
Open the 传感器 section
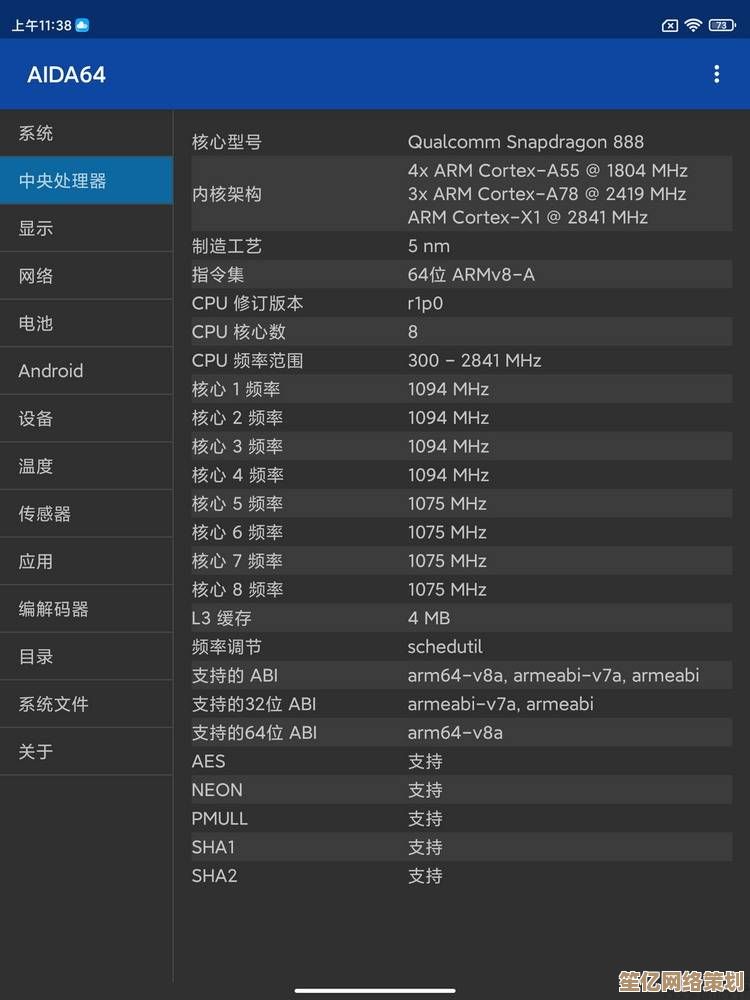click(86, 513)
